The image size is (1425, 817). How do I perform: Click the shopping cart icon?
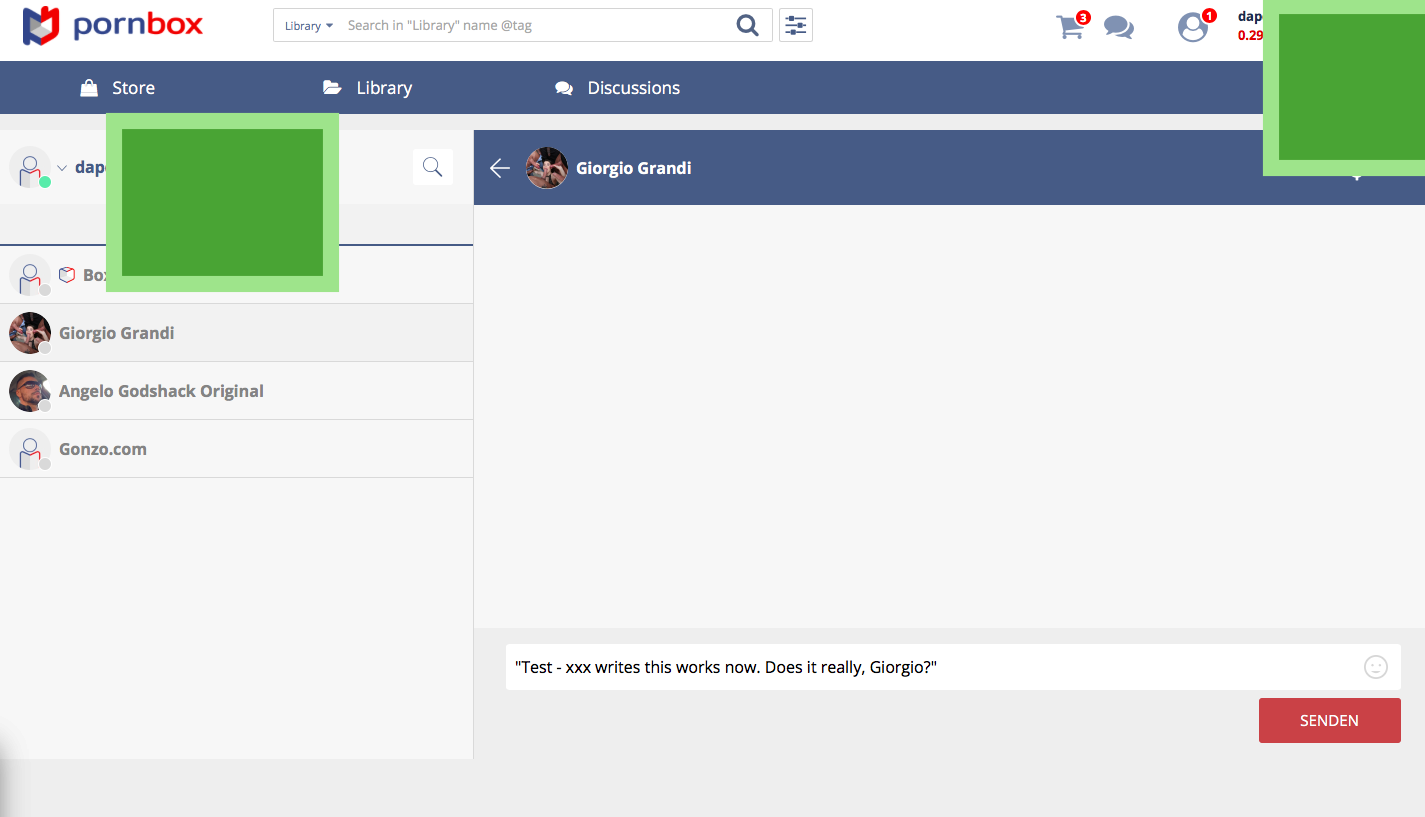click(1070, 27)
